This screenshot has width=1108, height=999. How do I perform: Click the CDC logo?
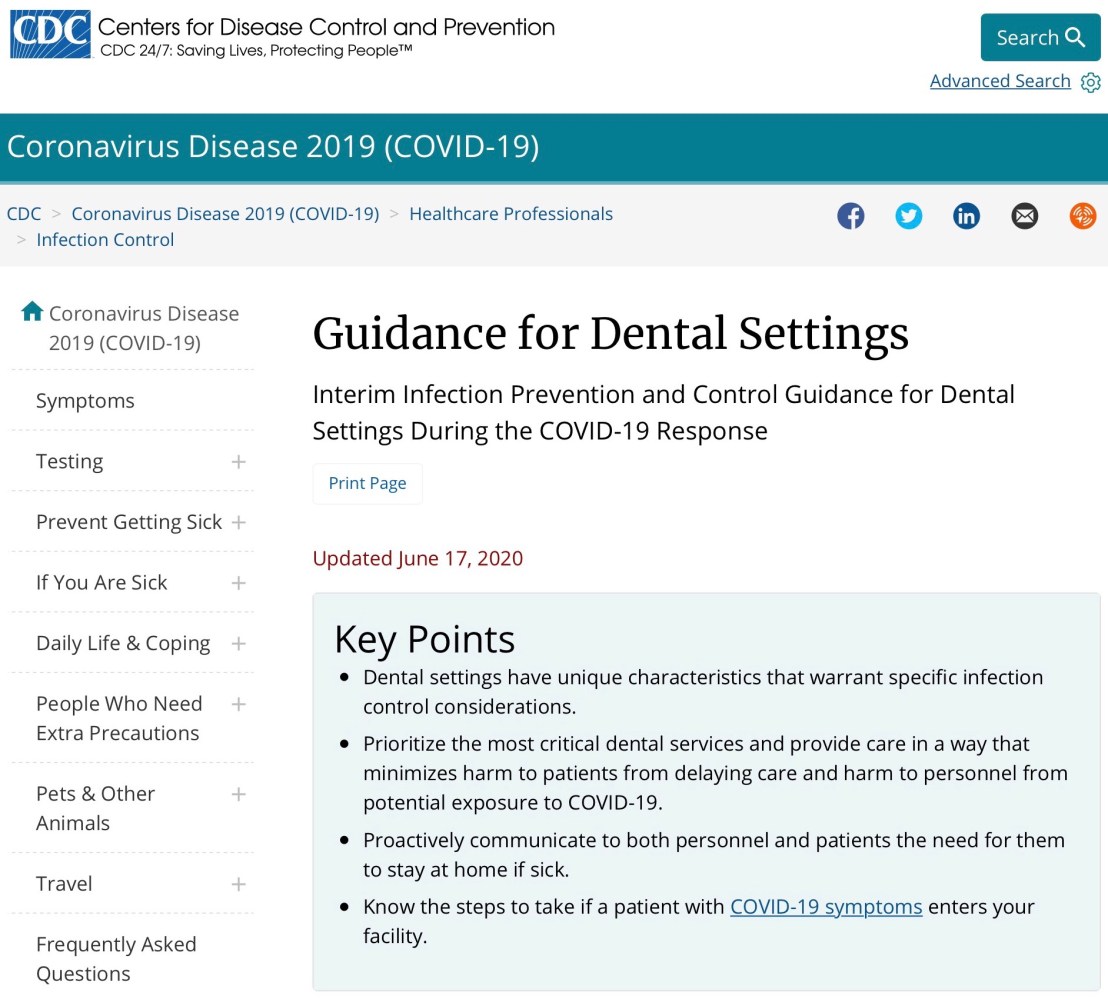50,35
